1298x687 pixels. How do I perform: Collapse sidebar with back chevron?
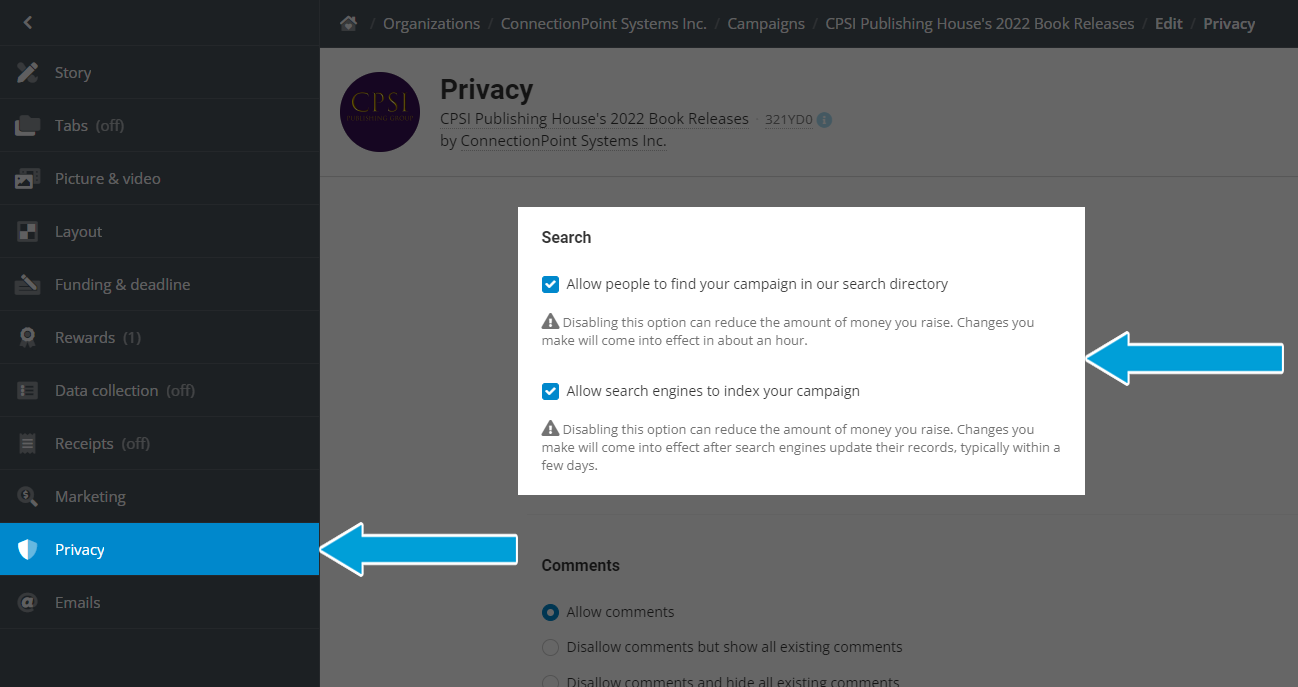pyautogui.click(x=28, y=22)
